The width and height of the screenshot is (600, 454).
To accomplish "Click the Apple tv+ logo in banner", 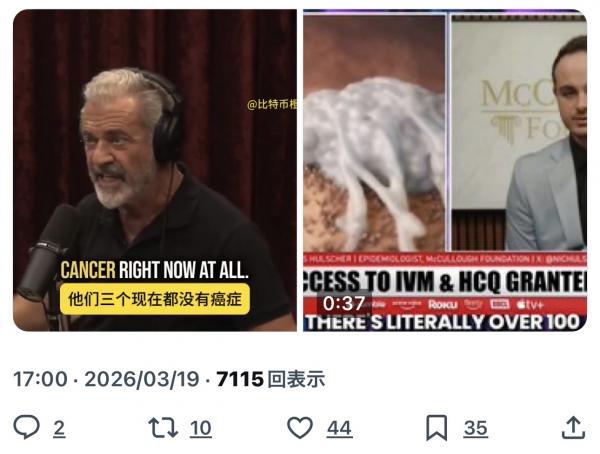I will [x=530, y=305].
